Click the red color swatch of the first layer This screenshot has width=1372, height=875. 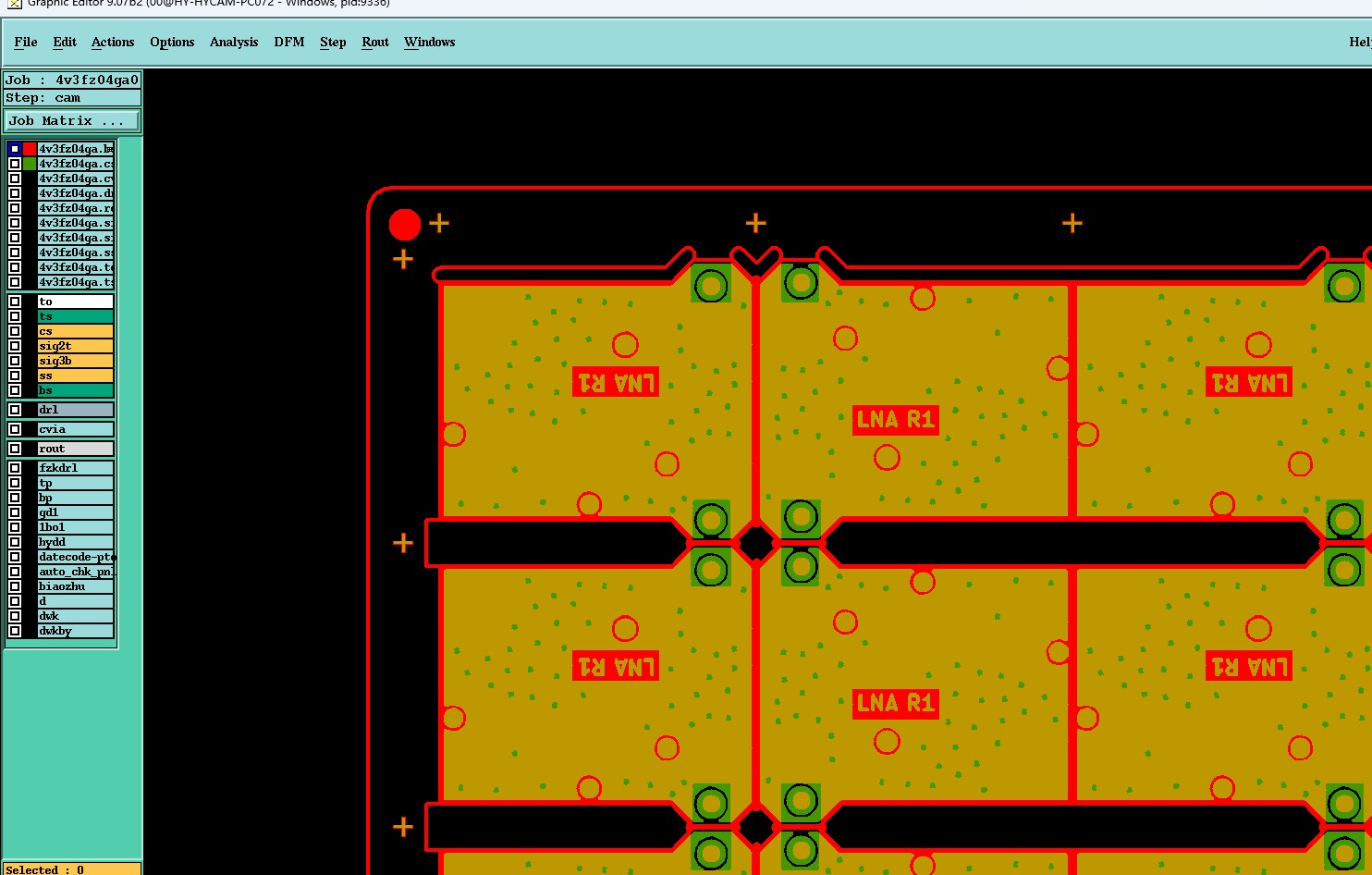pos(30,149)
